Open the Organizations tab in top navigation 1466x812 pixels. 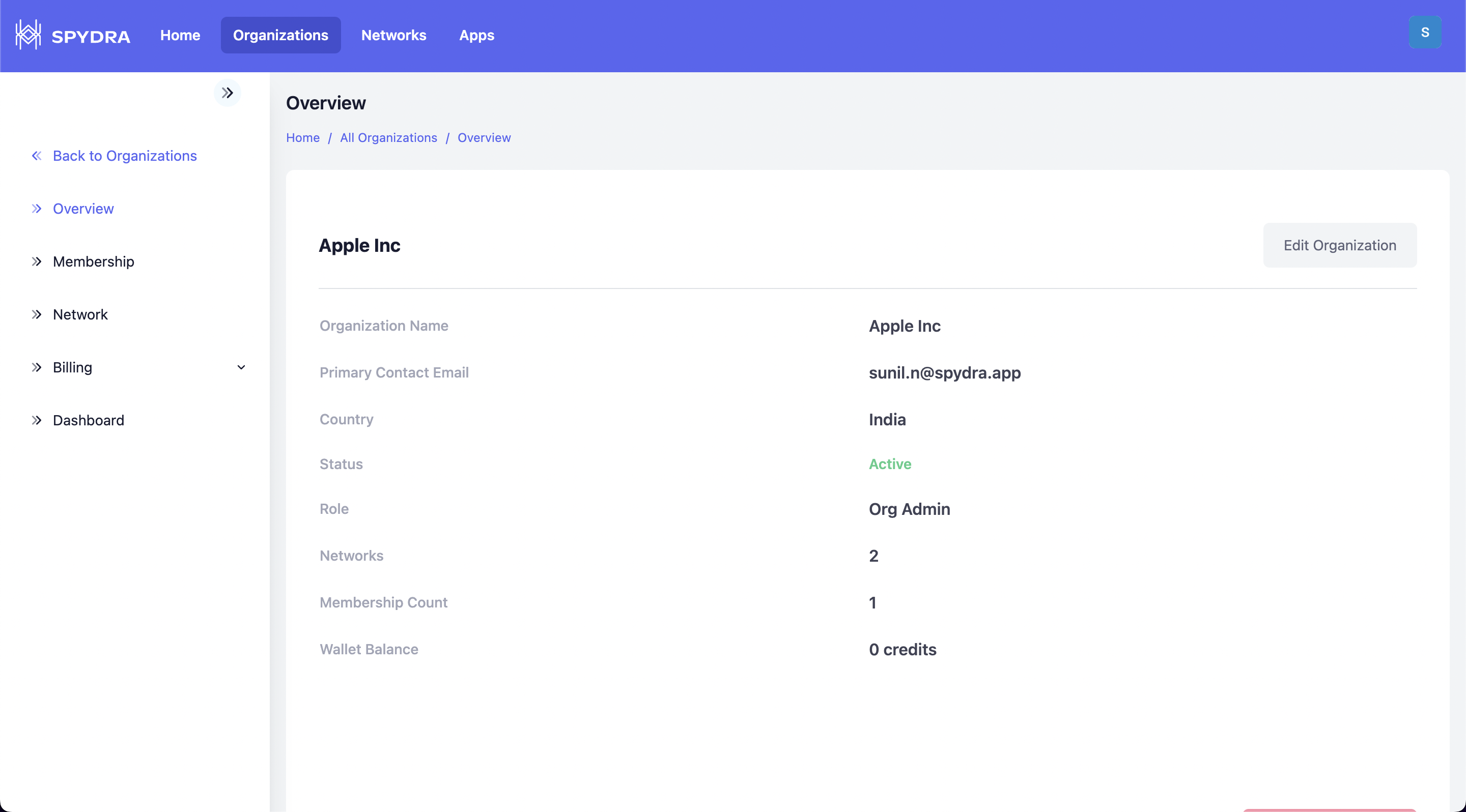(x=280, y=35)
